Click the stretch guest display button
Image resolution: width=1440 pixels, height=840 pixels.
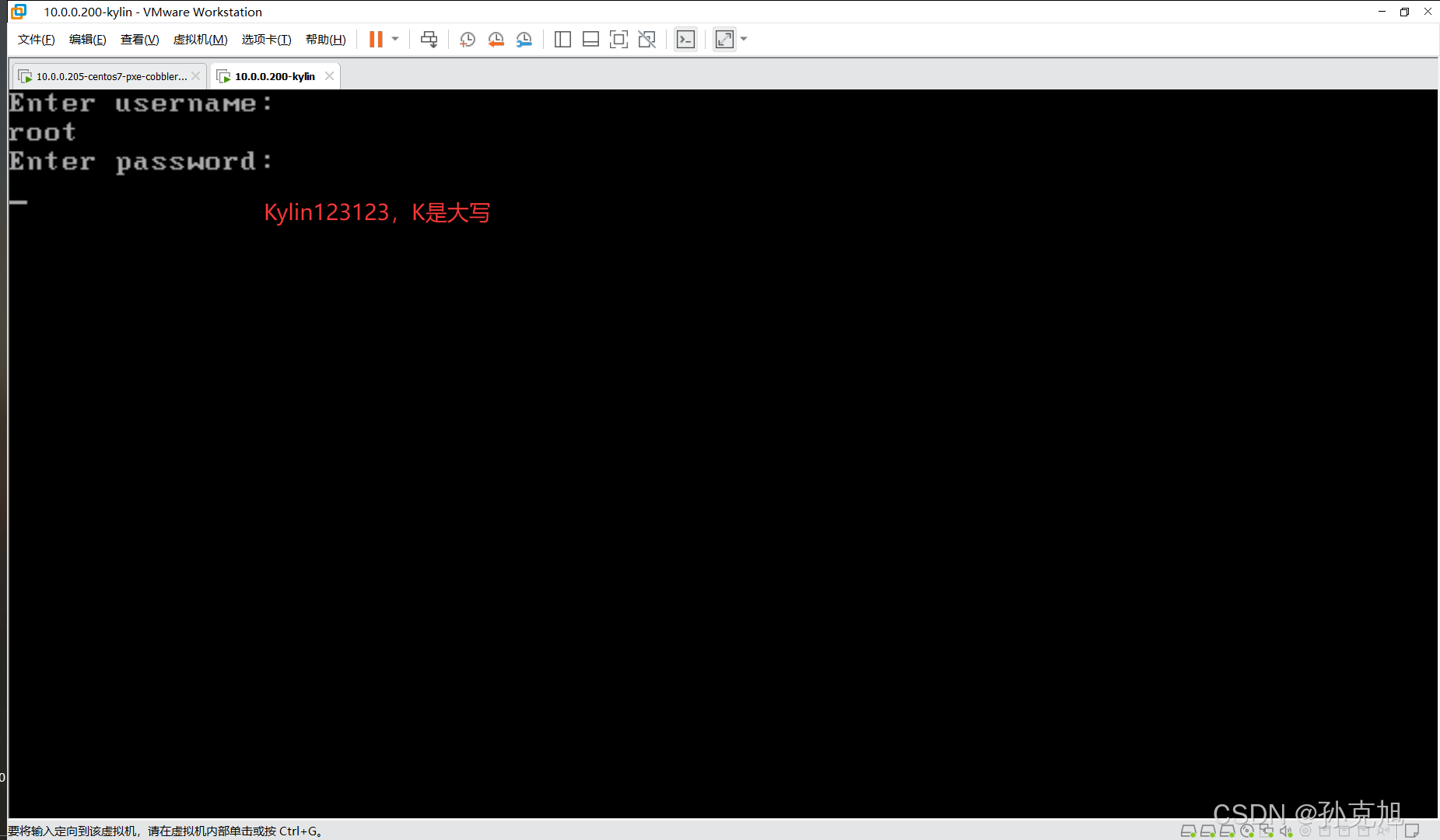[x=724, y=40]
